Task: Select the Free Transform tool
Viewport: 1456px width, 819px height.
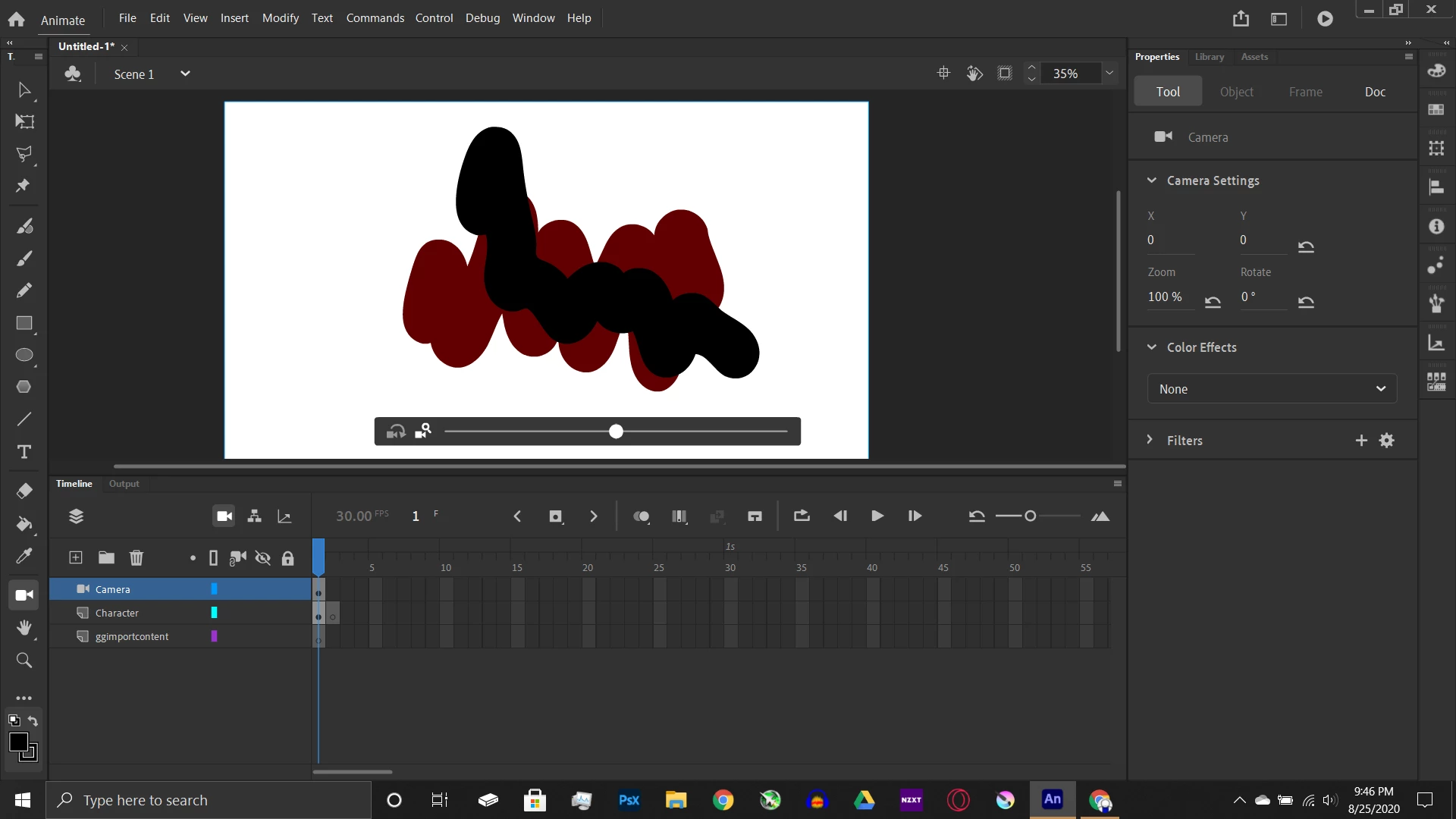Action: click(x=24, y=121)
